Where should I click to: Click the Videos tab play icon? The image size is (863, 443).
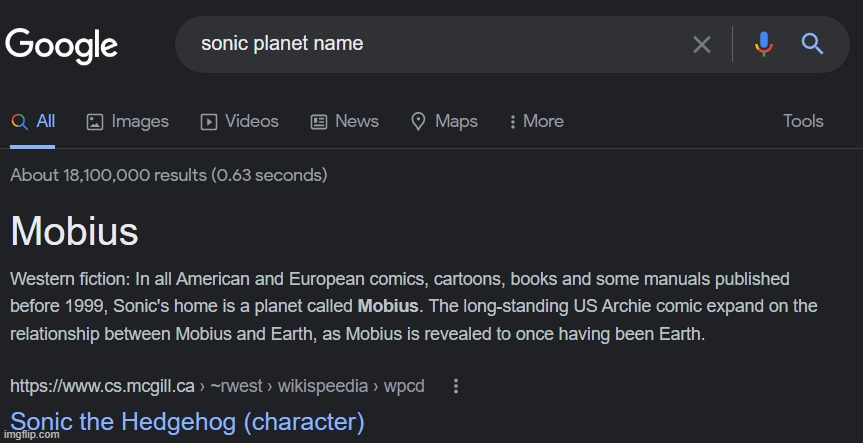pyautogui.click(x=209, y=122)
